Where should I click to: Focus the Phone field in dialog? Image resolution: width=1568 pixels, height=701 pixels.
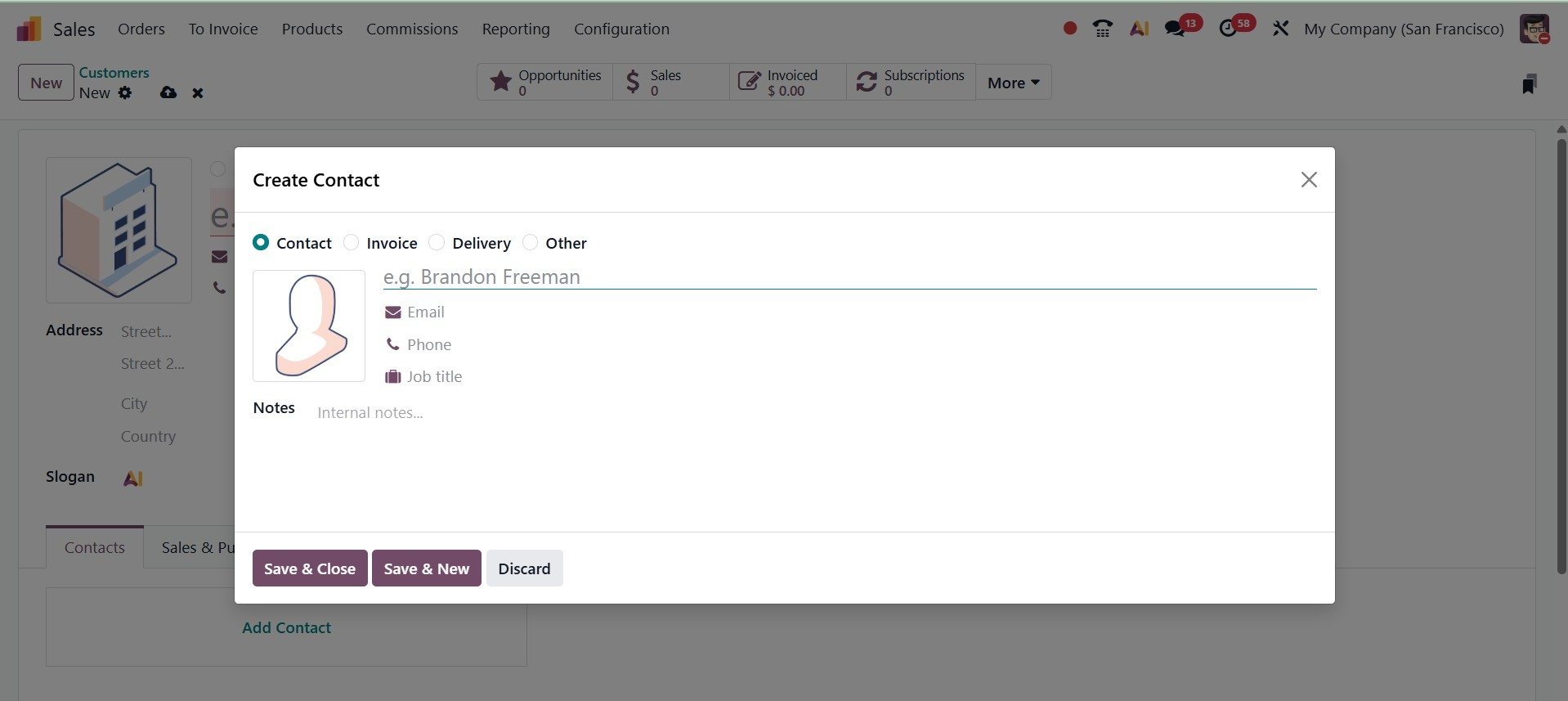coord(862,344)
